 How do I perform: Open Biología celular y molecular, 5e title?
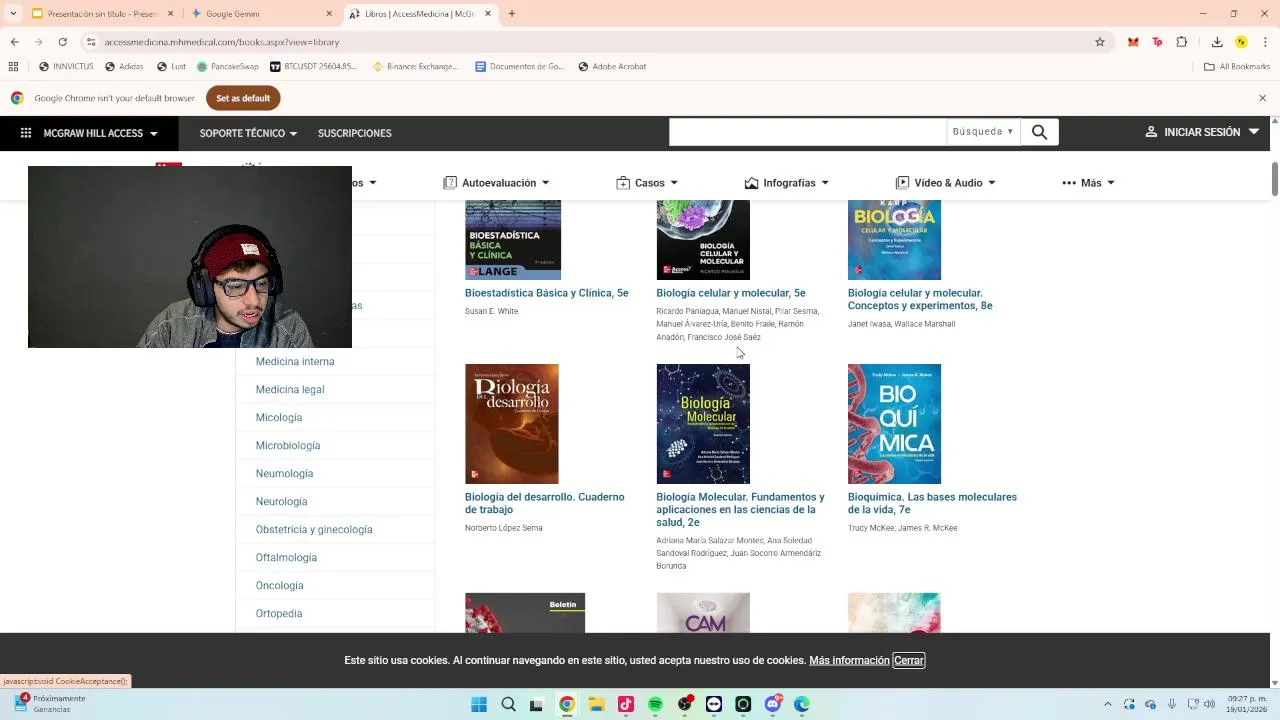coord(731,293)
